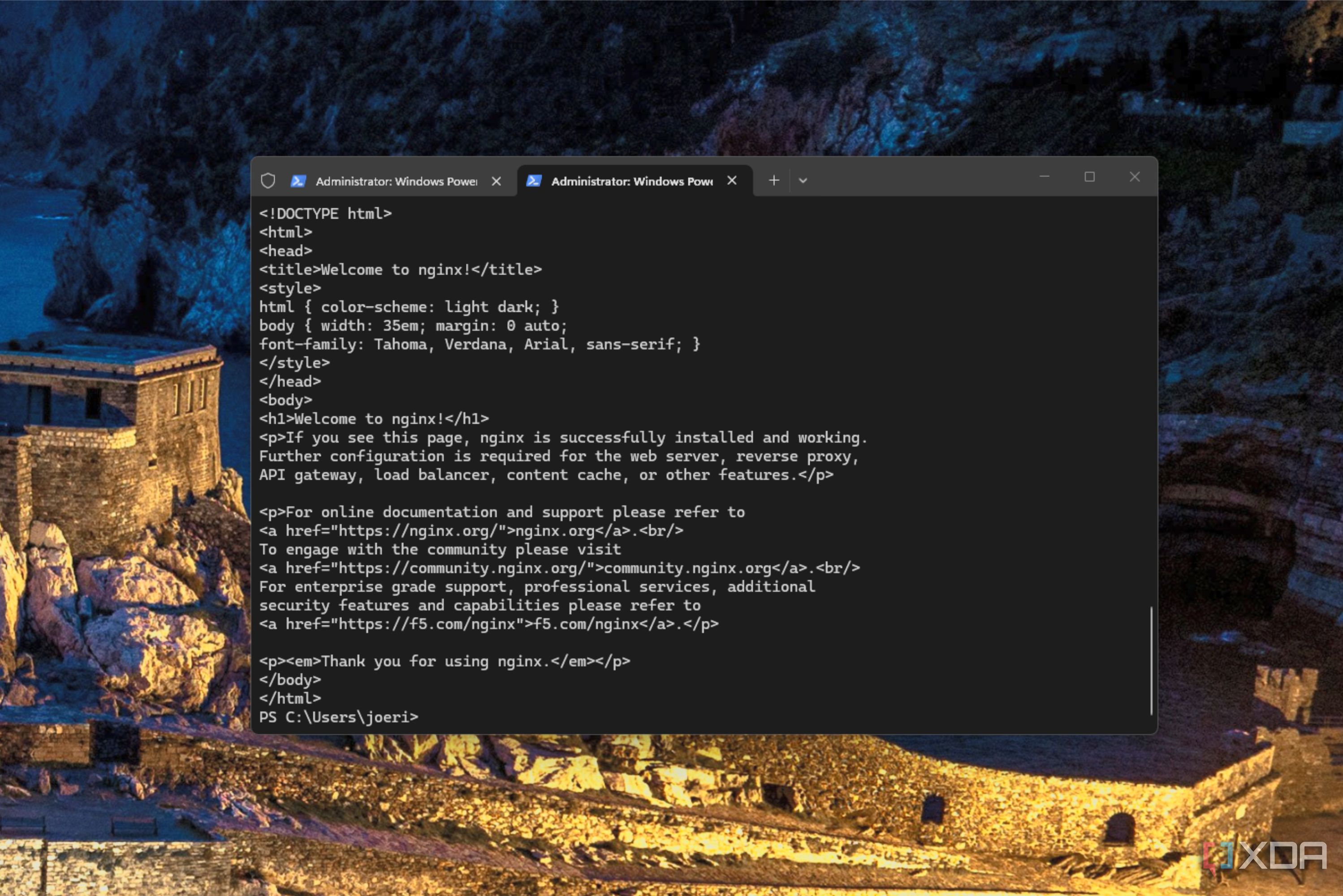The width and height of the screenshot is (1343, 896).
Task: Click 'Thank you for using nginx.' line
Action: (444, 662)
